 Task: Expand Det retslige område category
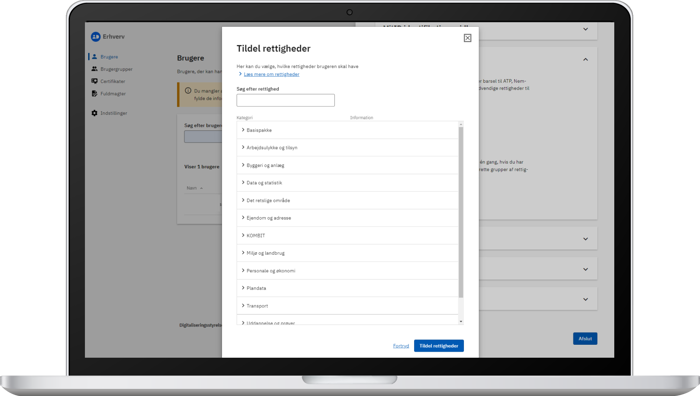click(x=347, y=200)
